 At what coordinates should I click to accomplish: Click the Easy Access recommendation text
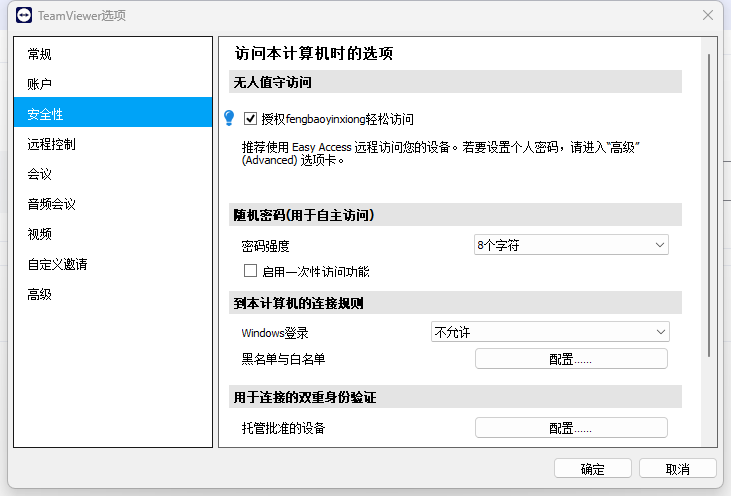[441, 154]
